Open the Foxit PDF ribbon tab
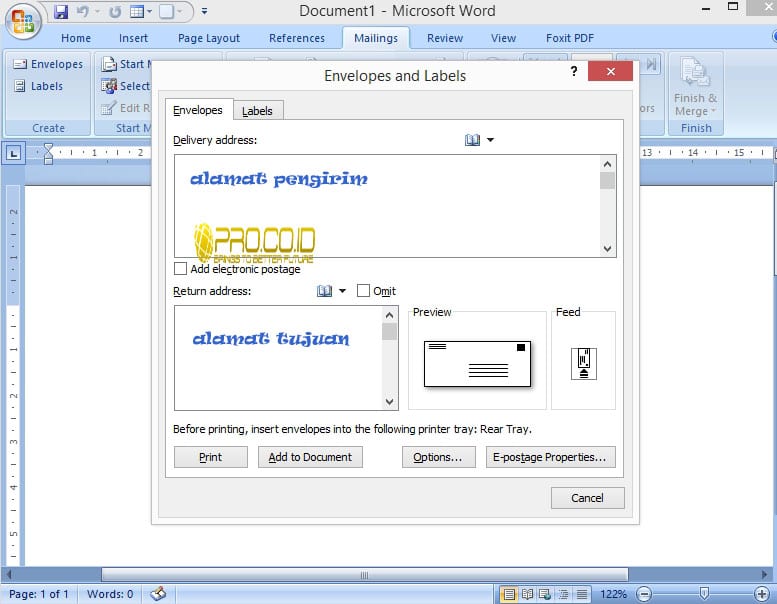Screen dimensions: 777x604 point(570,38)
